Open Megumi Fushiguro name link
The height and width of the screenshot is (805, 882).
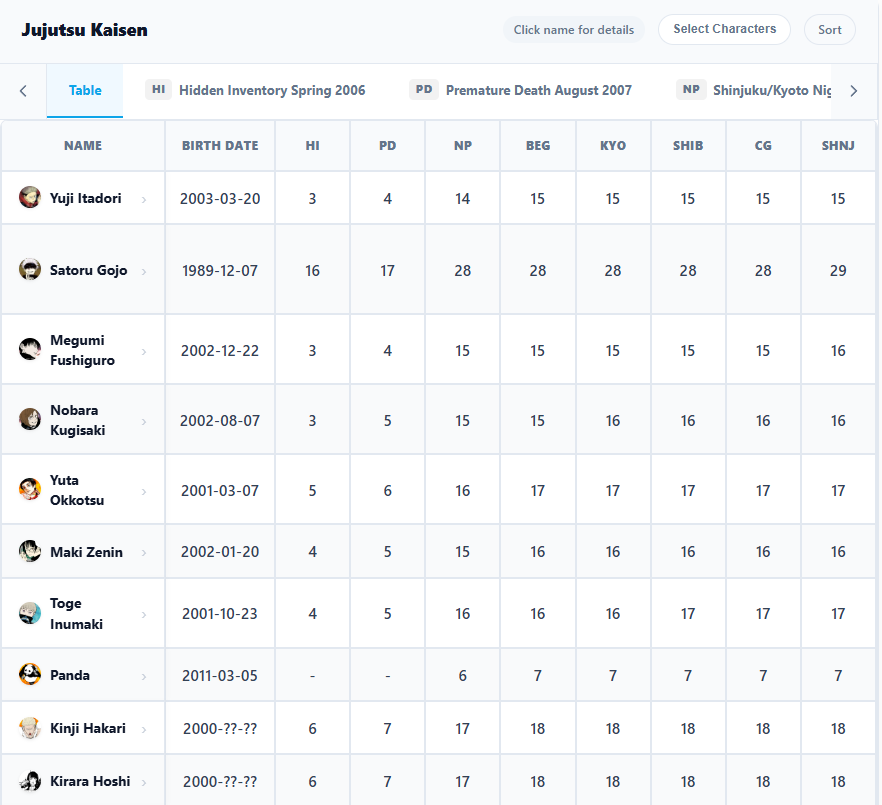[82, 350]
